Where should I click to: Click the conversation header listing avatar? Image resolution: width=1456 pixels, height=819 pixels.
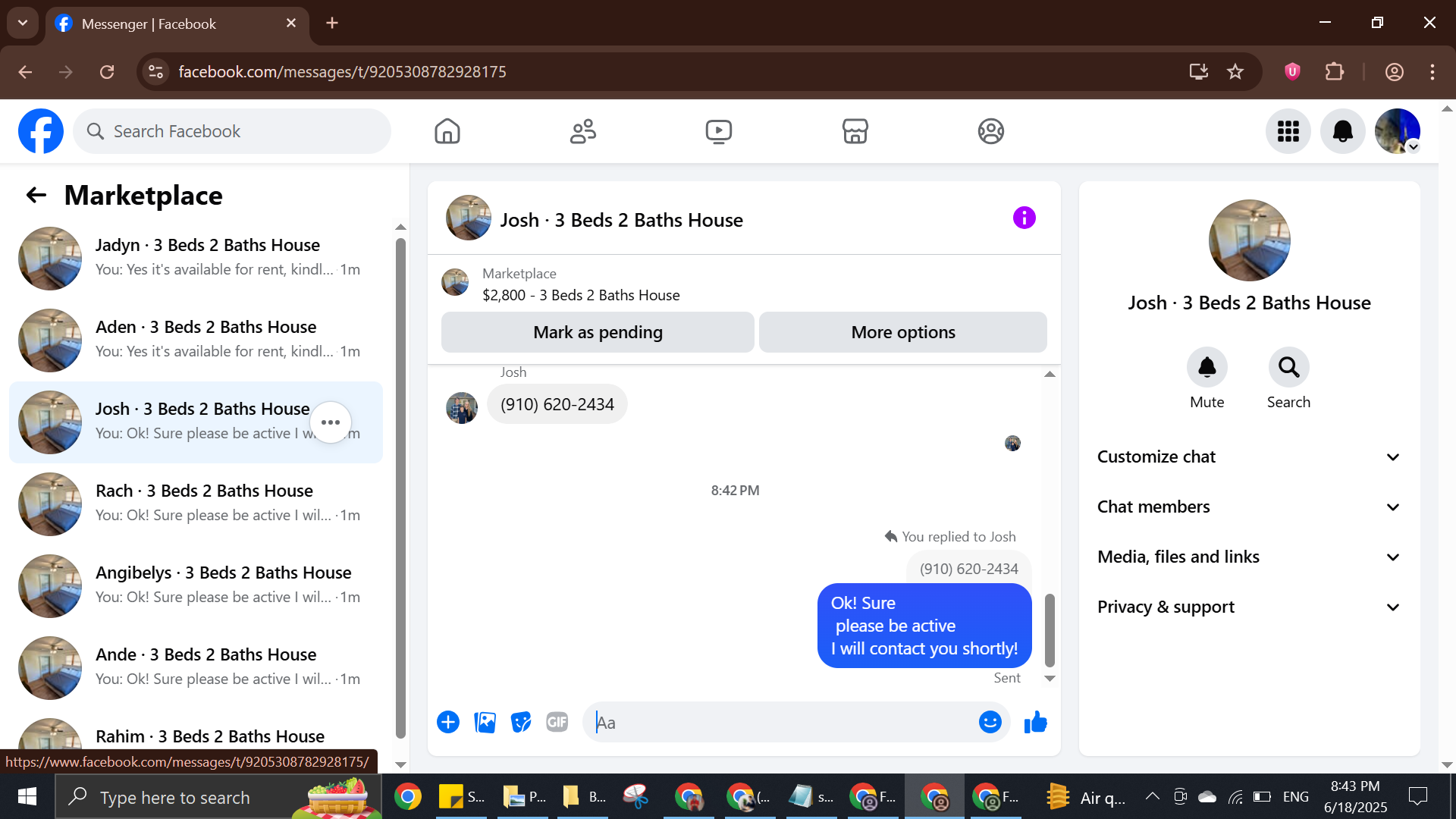[469, 218]
